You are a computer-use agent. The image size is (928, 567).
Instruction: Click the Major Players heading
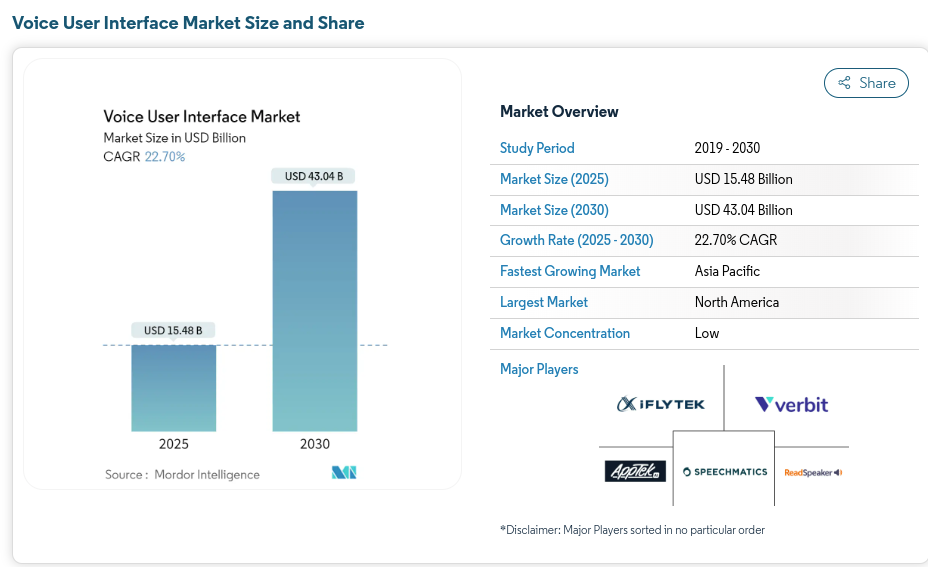pos(539,369)
